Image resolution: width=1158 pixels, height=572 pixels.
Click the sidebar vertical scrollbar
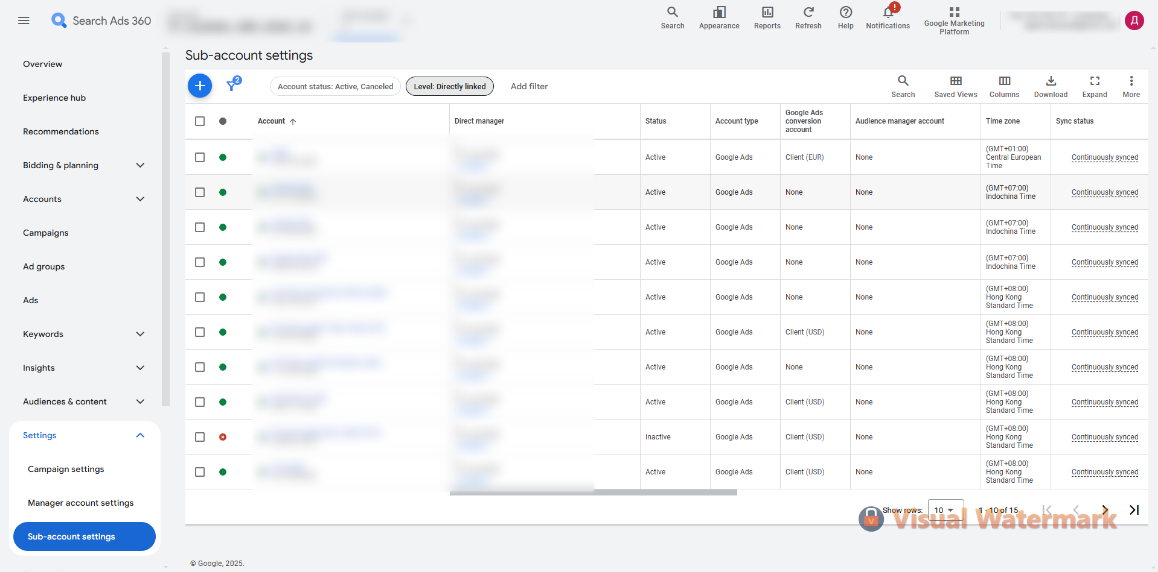click(166, 229)
